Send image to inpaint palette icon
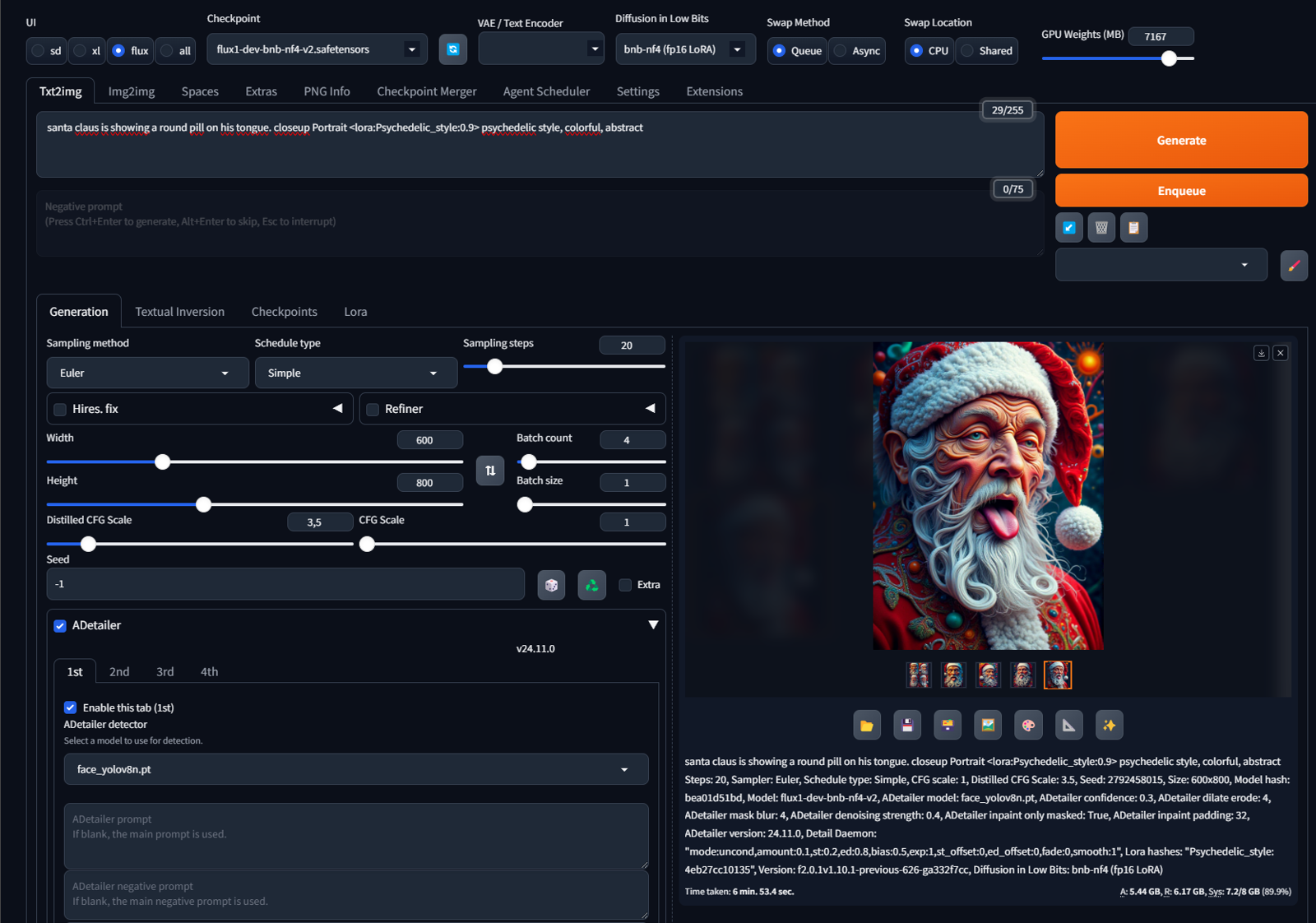 pyautogui.click(x=1028, y=725)
